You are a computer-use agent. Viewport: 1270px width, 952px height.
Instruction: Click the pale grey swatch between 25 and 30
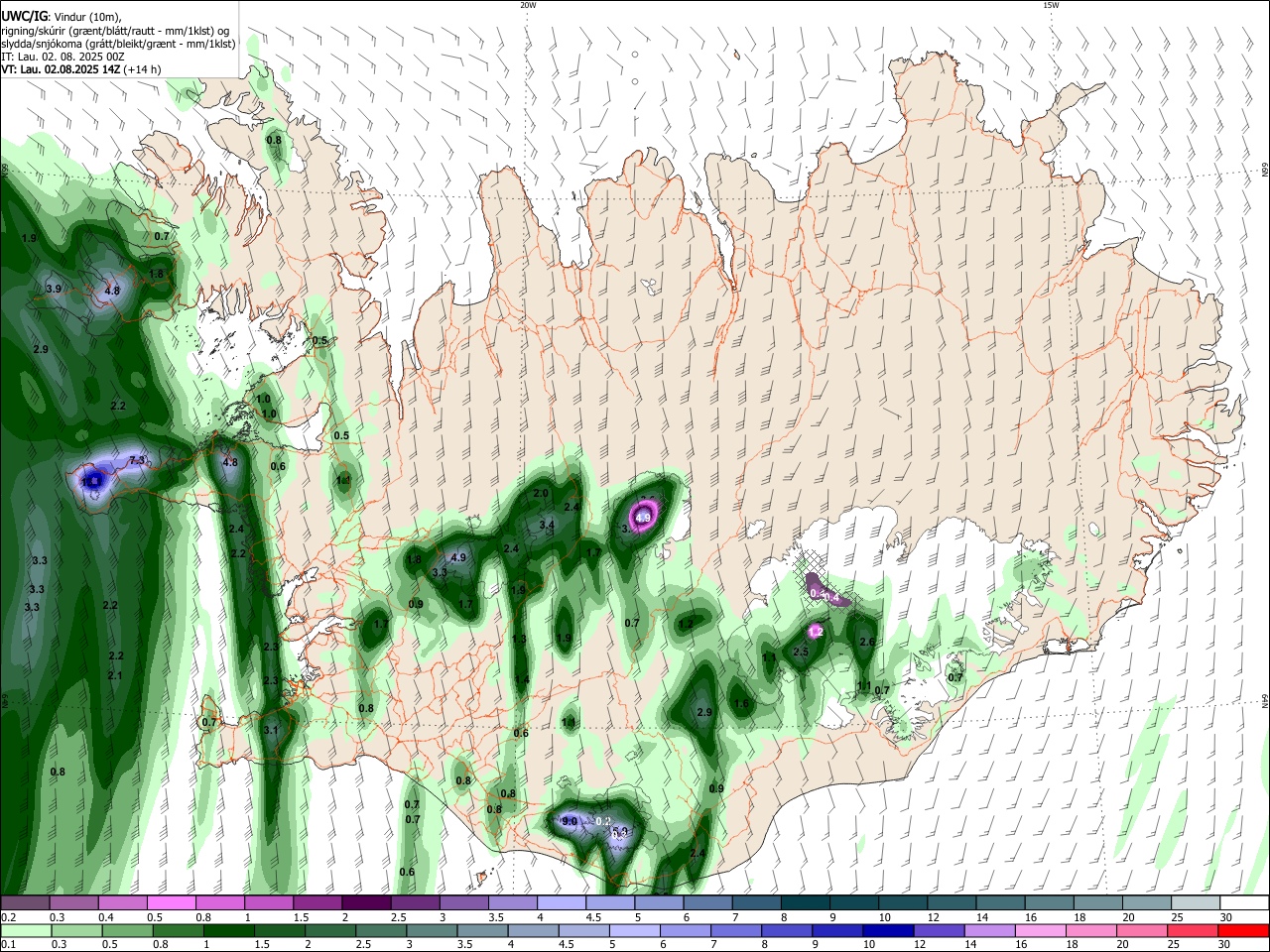[x=1196, y=903]
